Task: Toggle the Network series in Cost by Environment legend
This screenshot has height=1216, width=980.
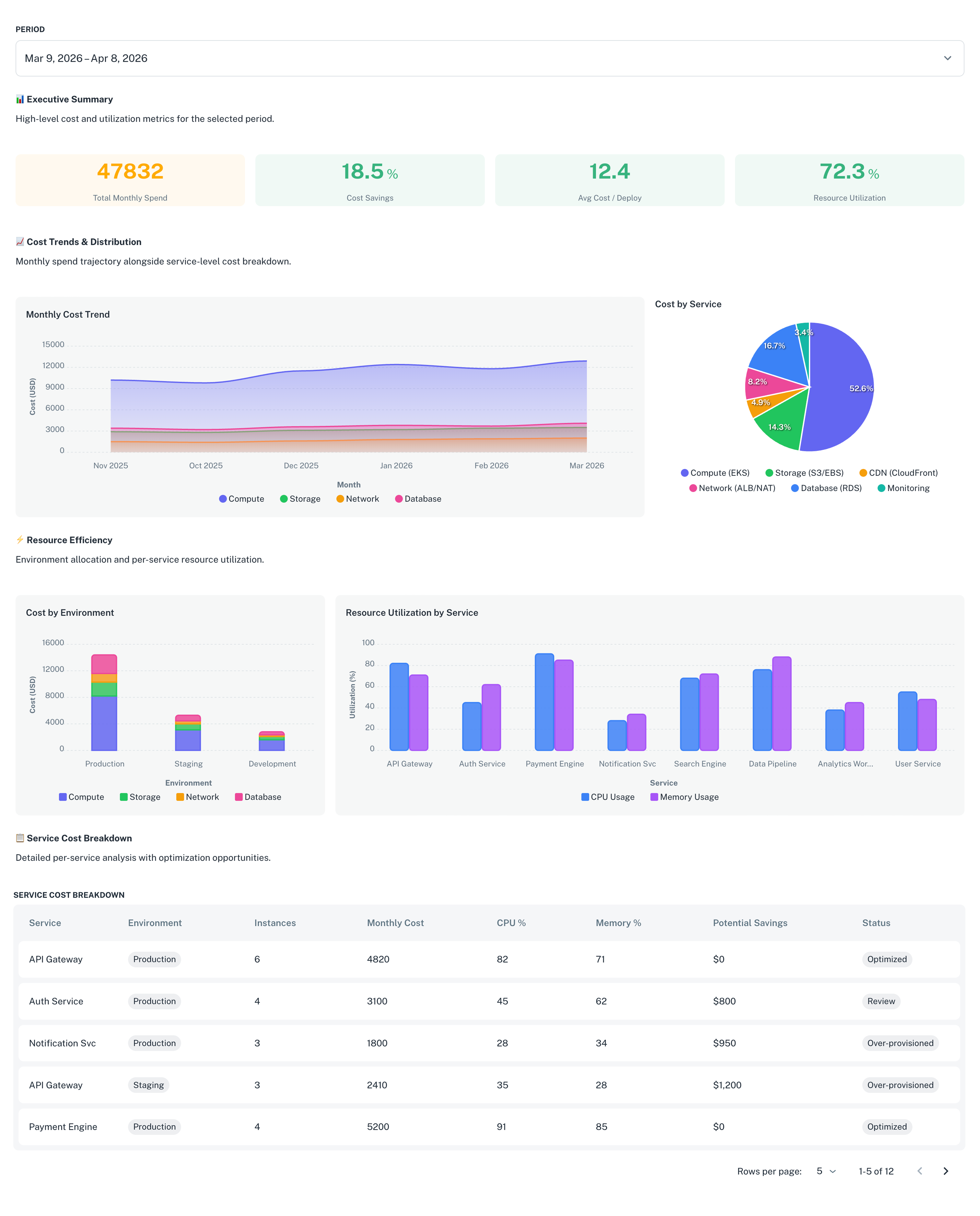Action: pos(181,797)
